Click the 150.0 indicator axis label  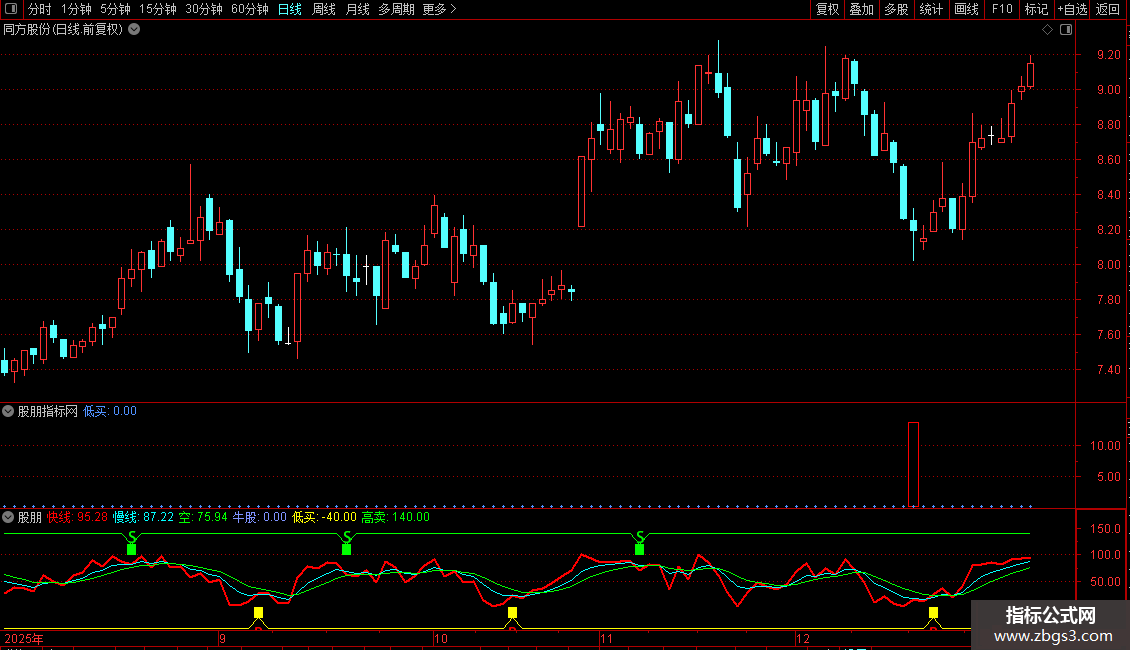tap(1105, 529)
